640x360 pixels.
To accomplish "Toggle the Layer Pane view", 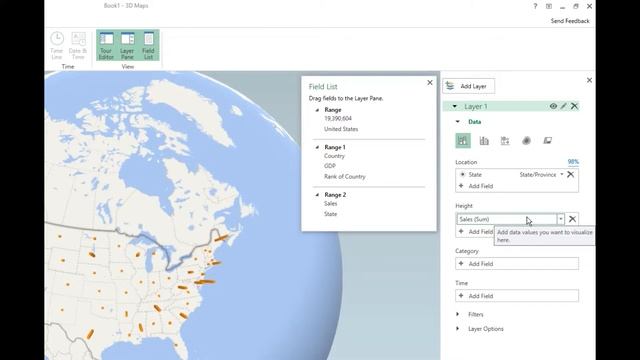I will [127, 46].
